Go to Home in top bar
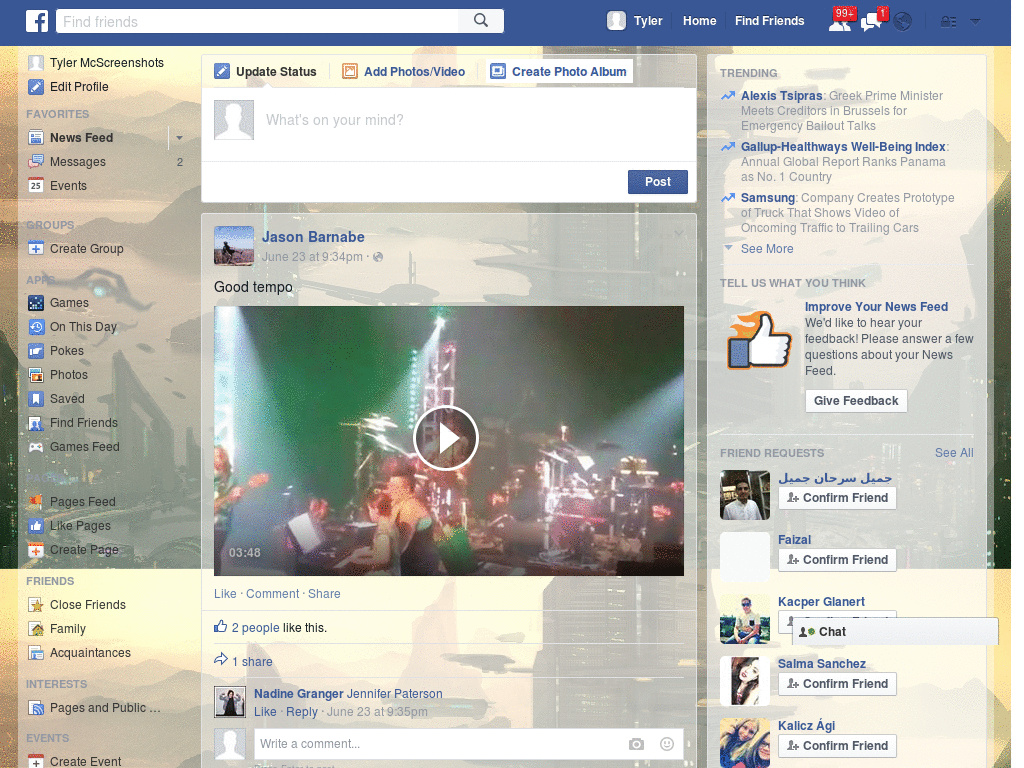The image size is (1024, 768). 699,21
